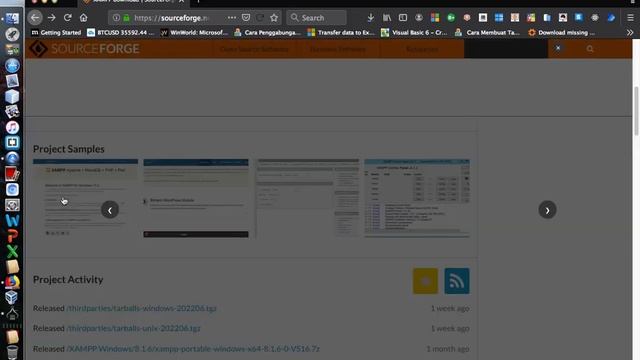Close the current SourceForge browser tab
Image resolution: width=640 pixels, height=360 pixels.
[x=181, y=1]
